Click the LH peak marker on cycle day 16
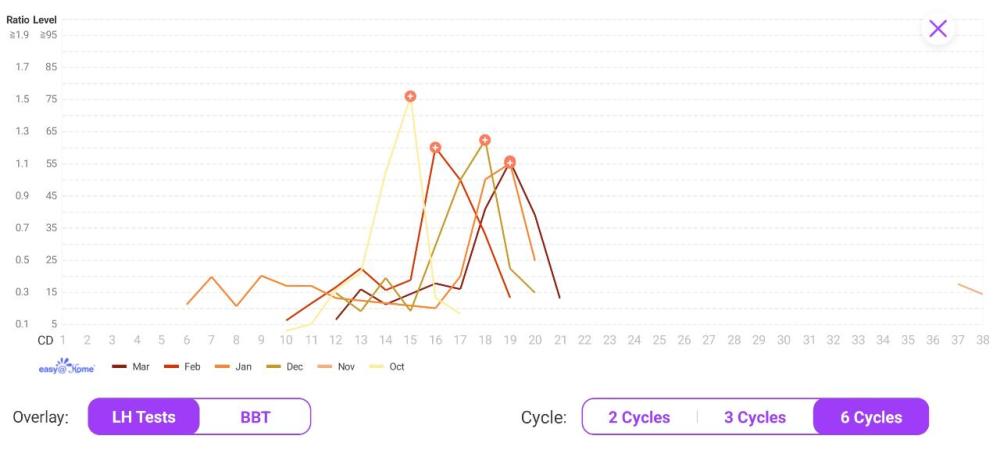 click(435, 147)
